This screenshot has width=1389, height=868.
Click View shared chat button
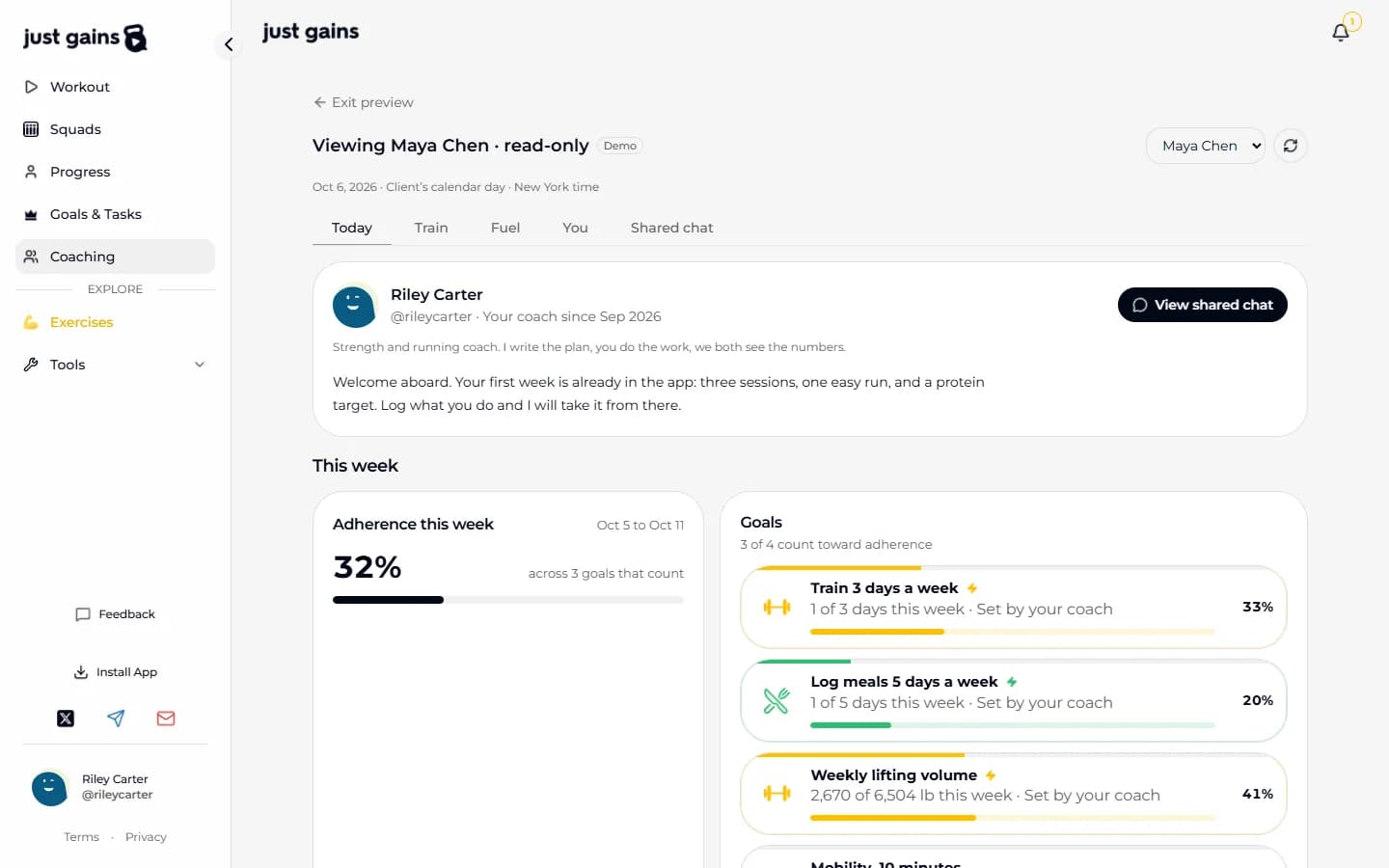pyautogui.click(x=1203, y=305)
